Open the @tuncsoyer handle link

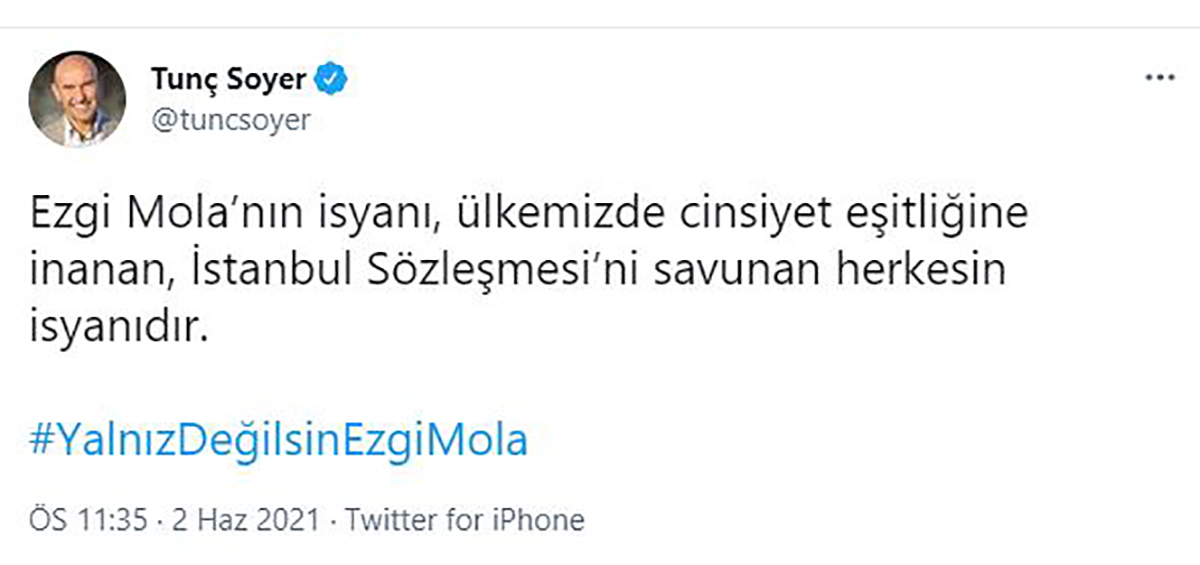[230, 120]
